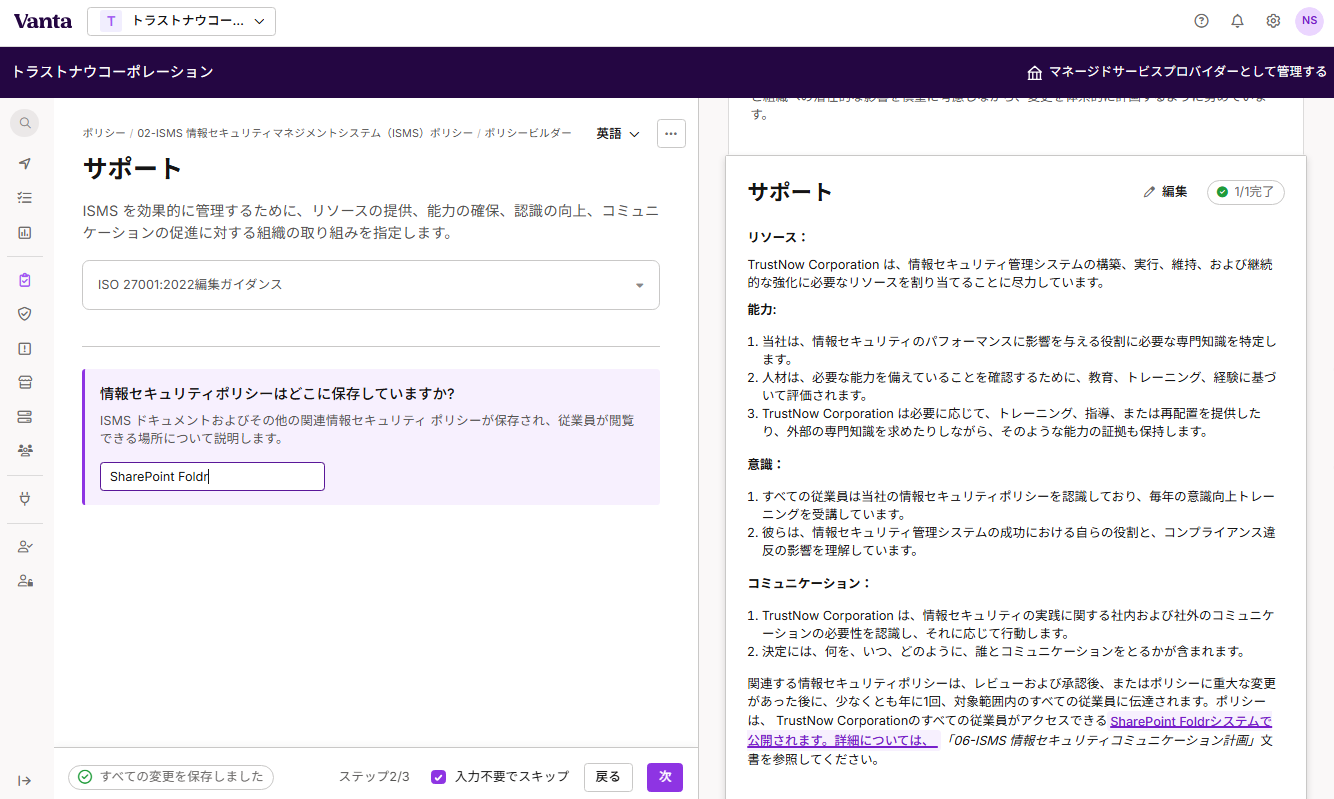
Task: Toggle the 入力不要でスキップ checkbox
Action: [438, 777]
